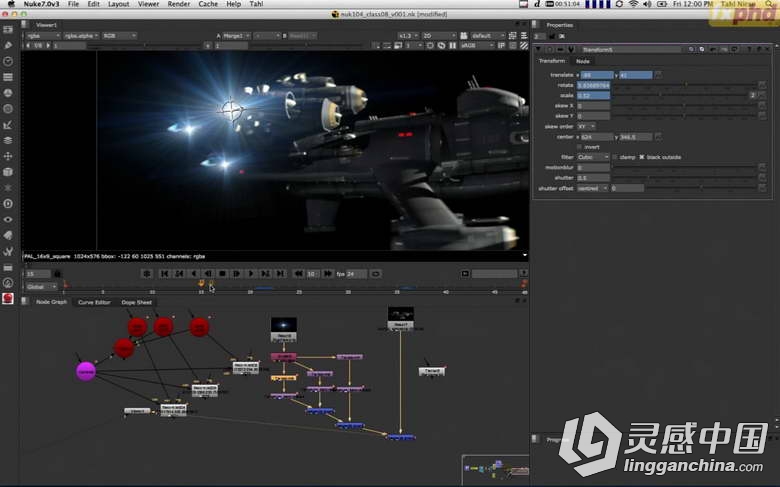Open the Filter nodes toolbar menu
This screenshot has width=780, height=487.
[x=8, y=109]
